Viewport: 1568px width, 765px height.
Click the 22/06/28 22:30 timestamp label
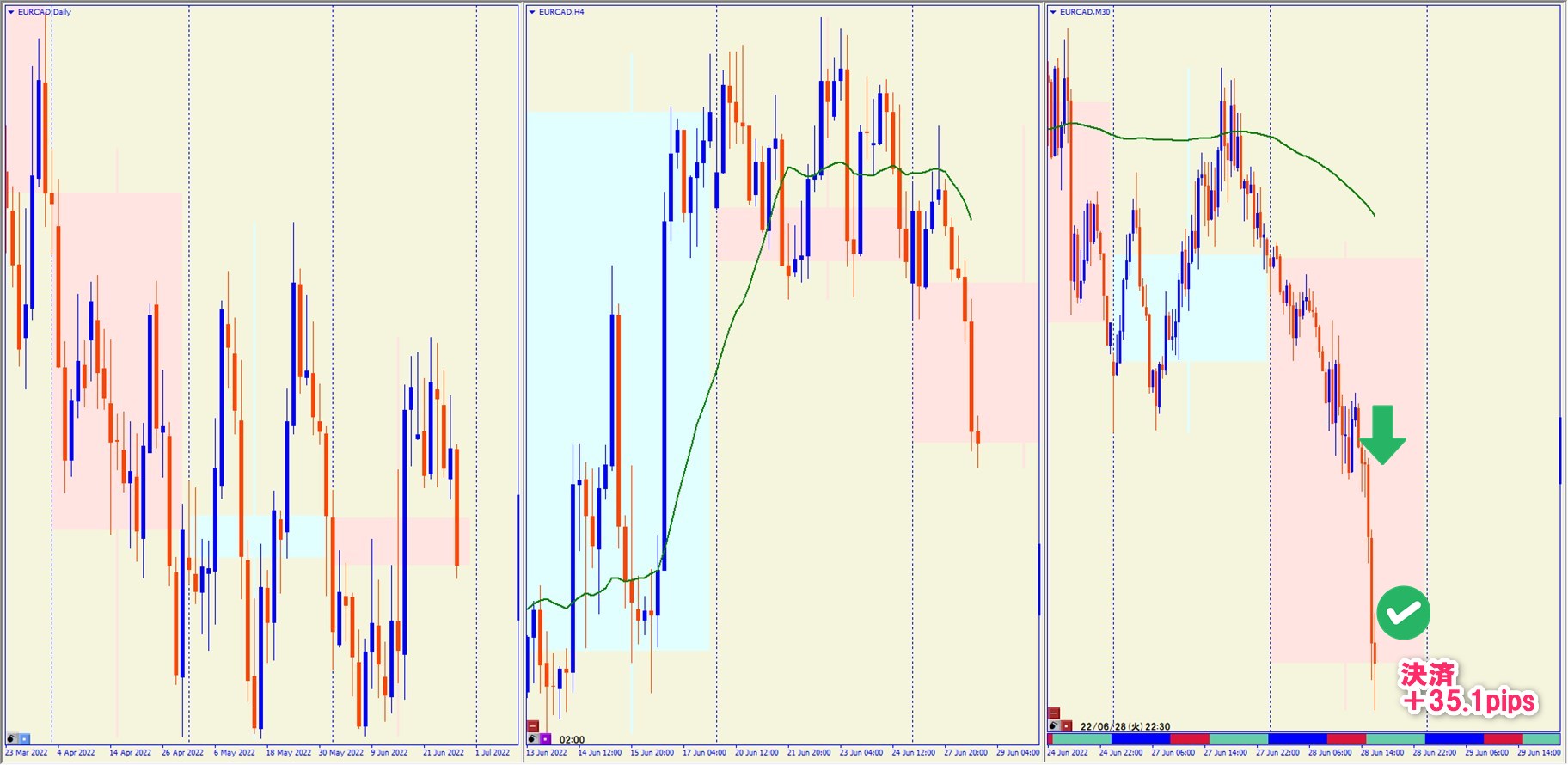click(x=1124, y=726)
